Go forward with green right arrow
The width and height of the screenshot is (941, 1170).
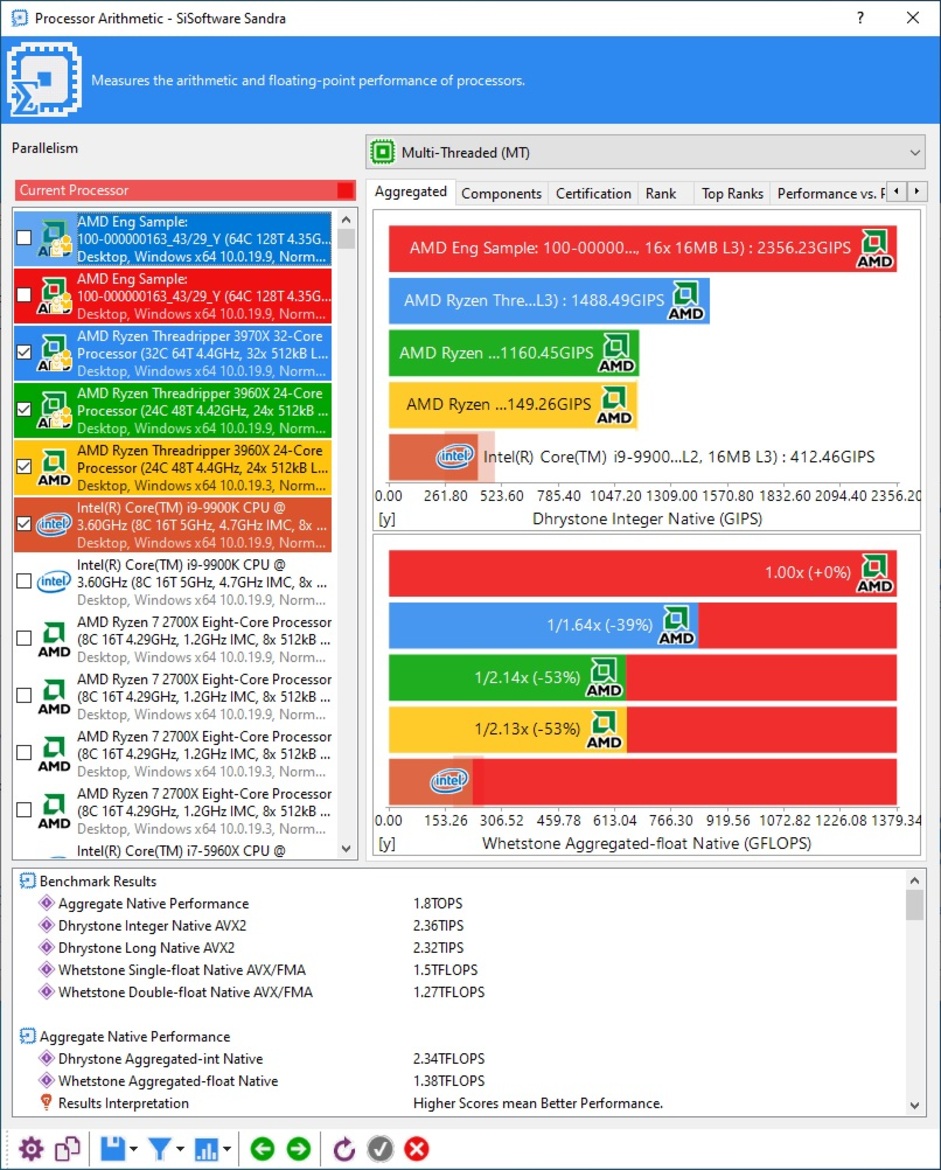point(298,1148)
